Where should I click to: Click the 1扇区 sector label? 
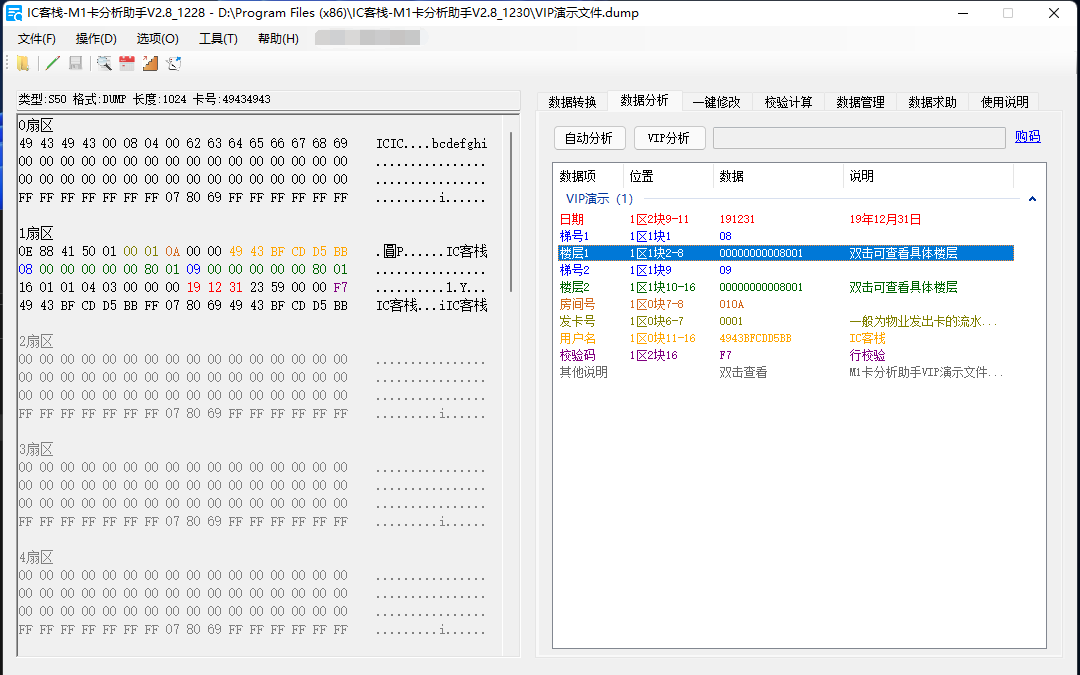(36, 233)
